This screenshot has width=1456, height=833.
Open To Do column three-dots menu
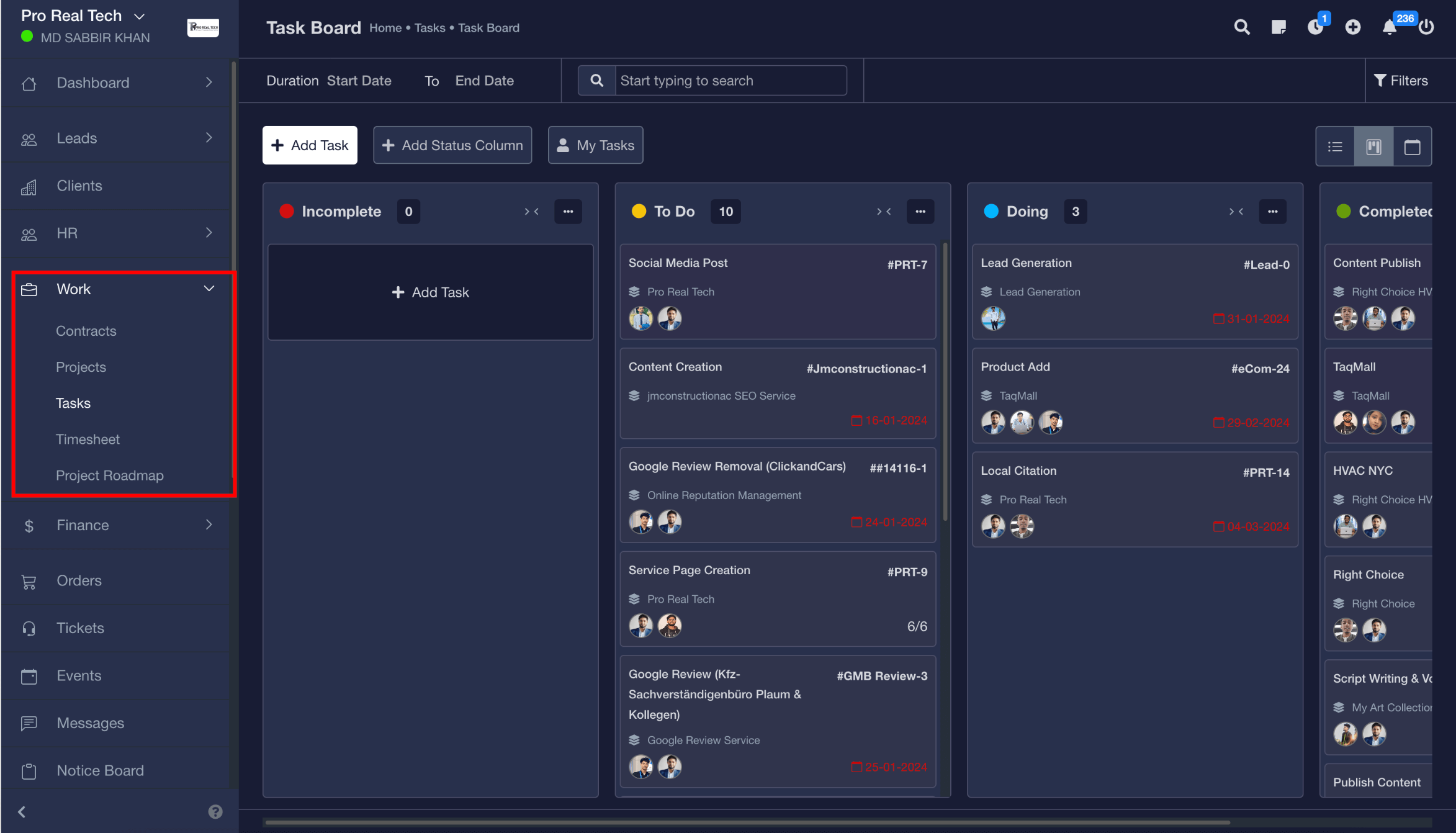tap(920, 212)
